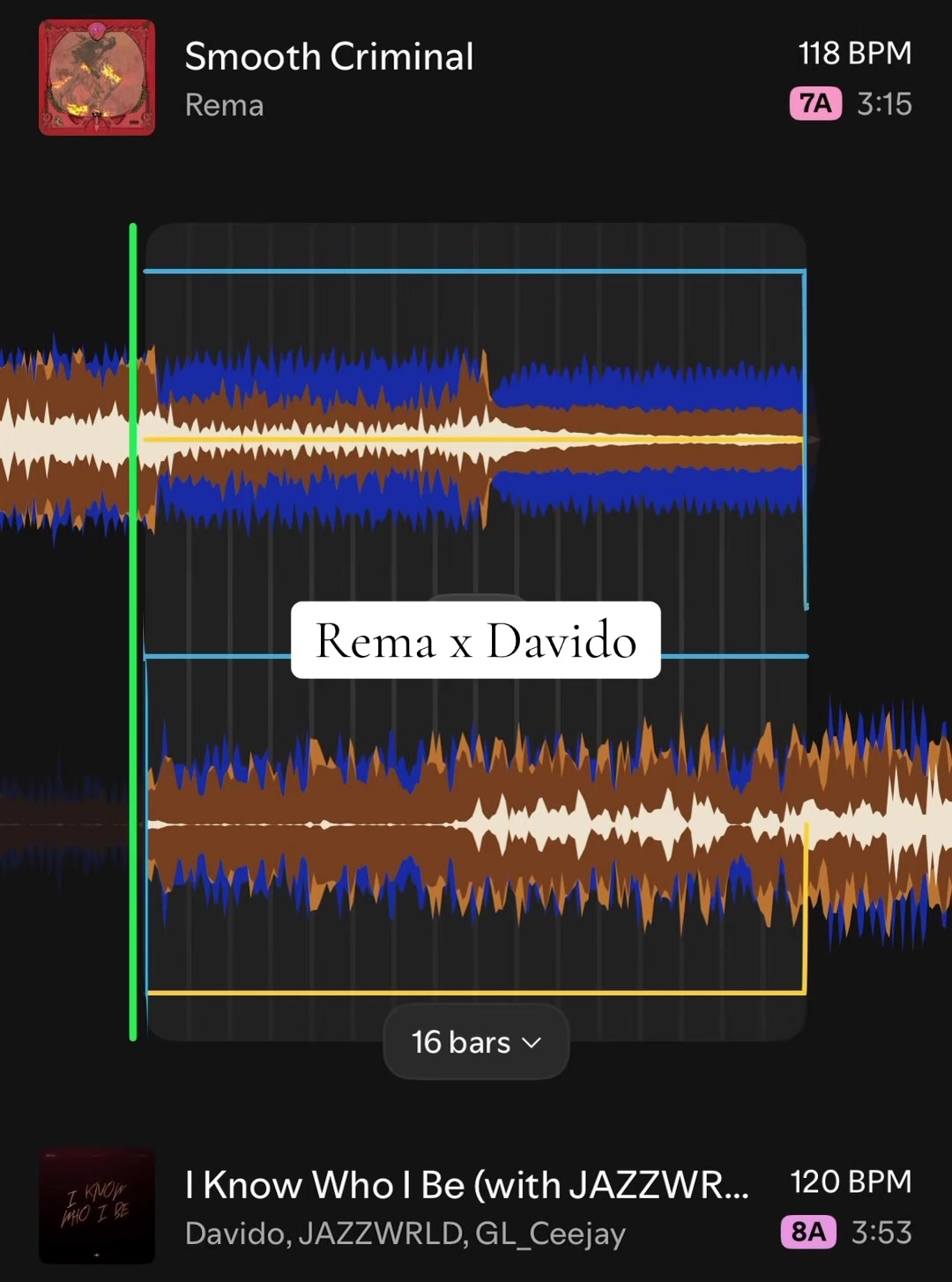Tap the 7A key badge
The height and width of the screenshot is (1282, 952).
pyautogui.click(x=815, y=104)
